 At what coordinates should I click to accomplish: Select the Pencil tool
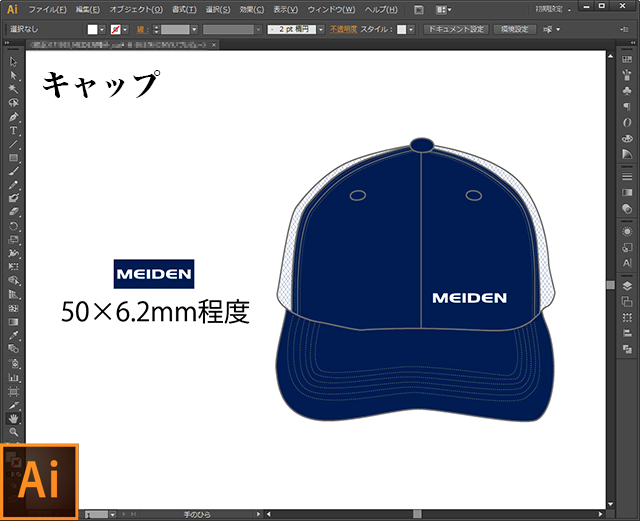[13, 185]
